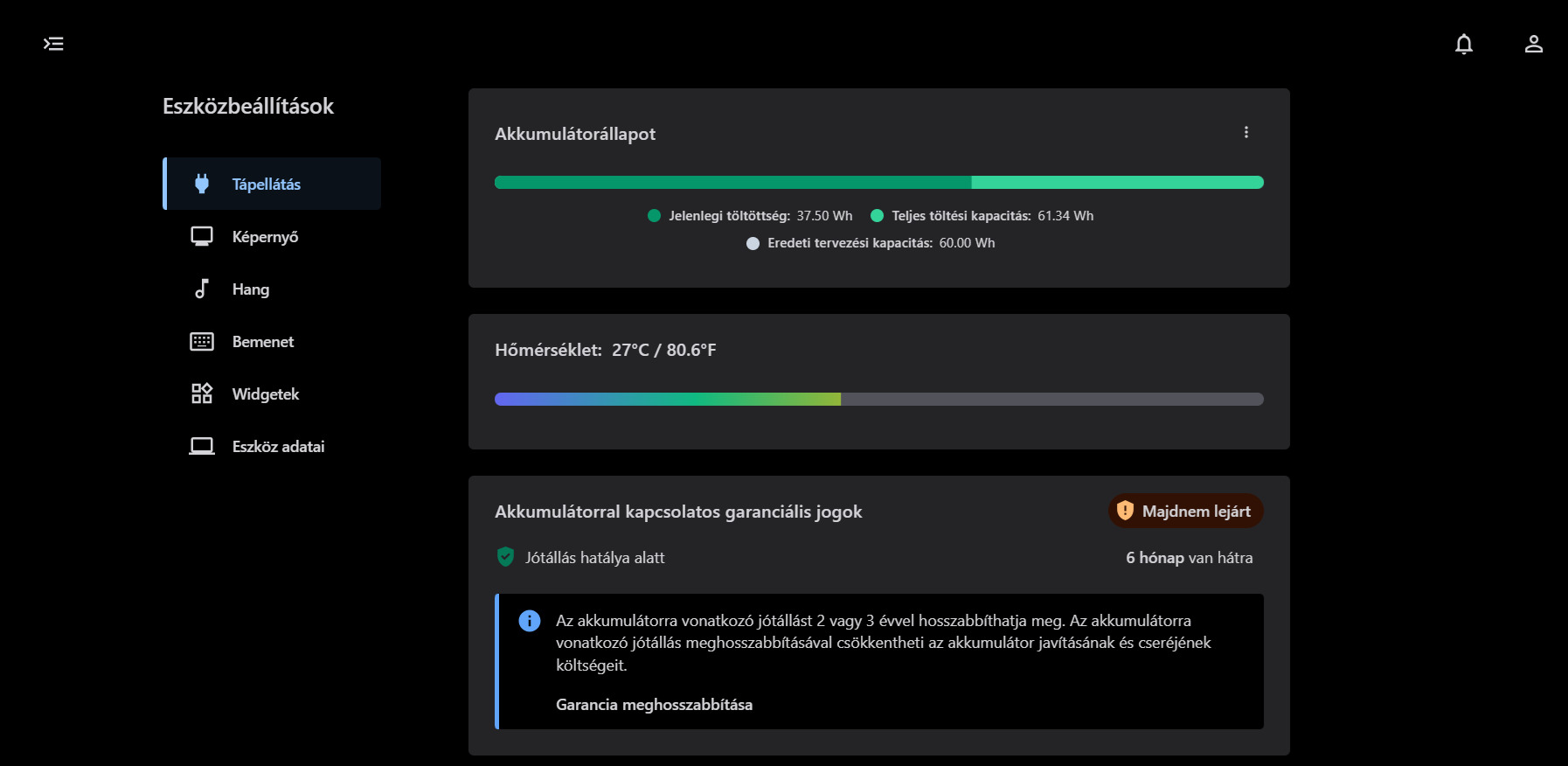Click the green shield warranty icon
1568x766 pixels.
[505, 557]
